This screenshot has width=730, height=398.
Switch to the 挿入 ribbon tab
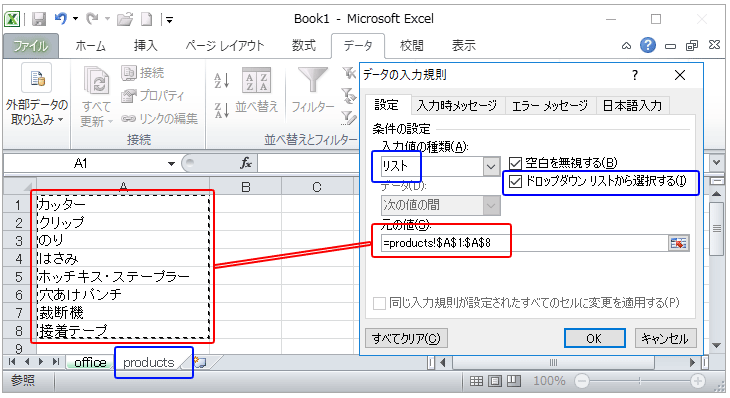[x=145, y=46]
